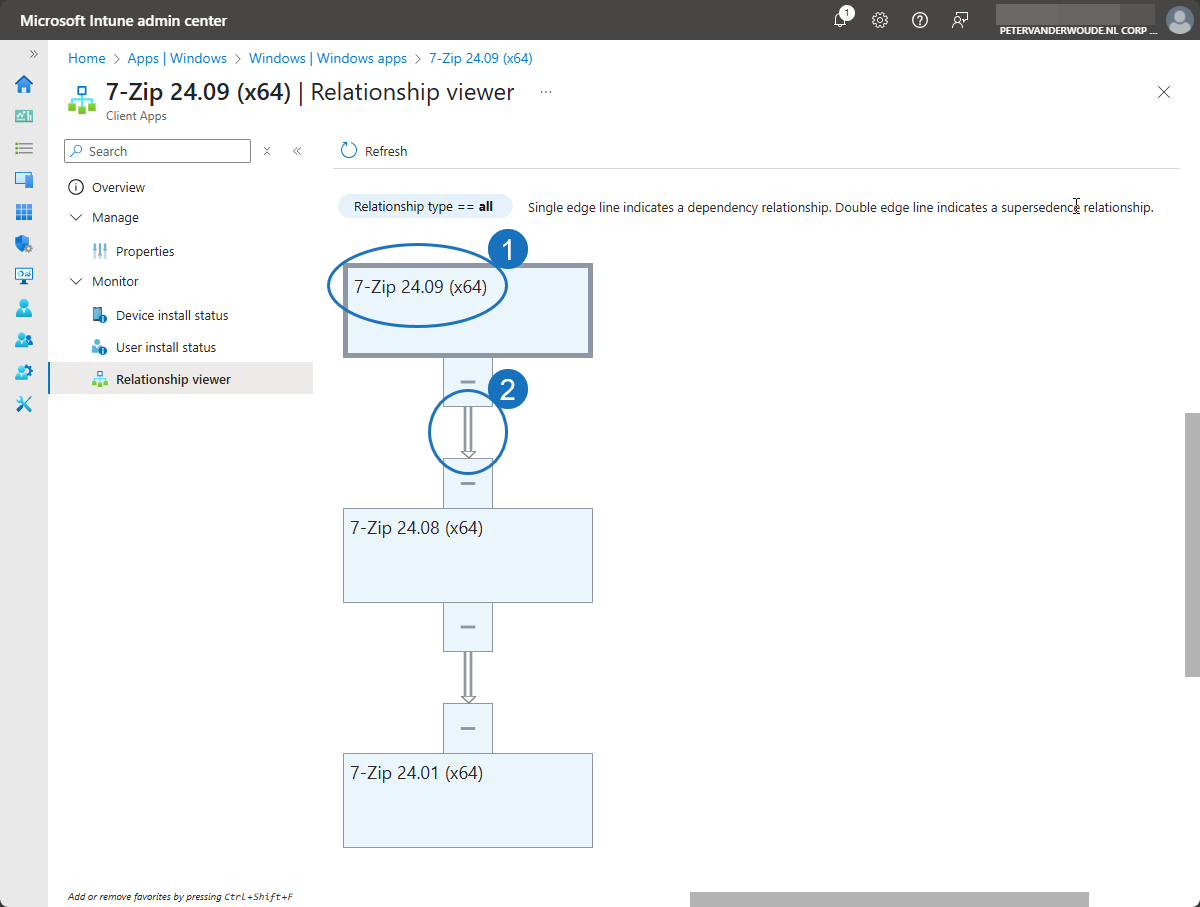Open feedback icon in header
The width and height of the screenshot is (1200, 907).
(x=960, y=20)
